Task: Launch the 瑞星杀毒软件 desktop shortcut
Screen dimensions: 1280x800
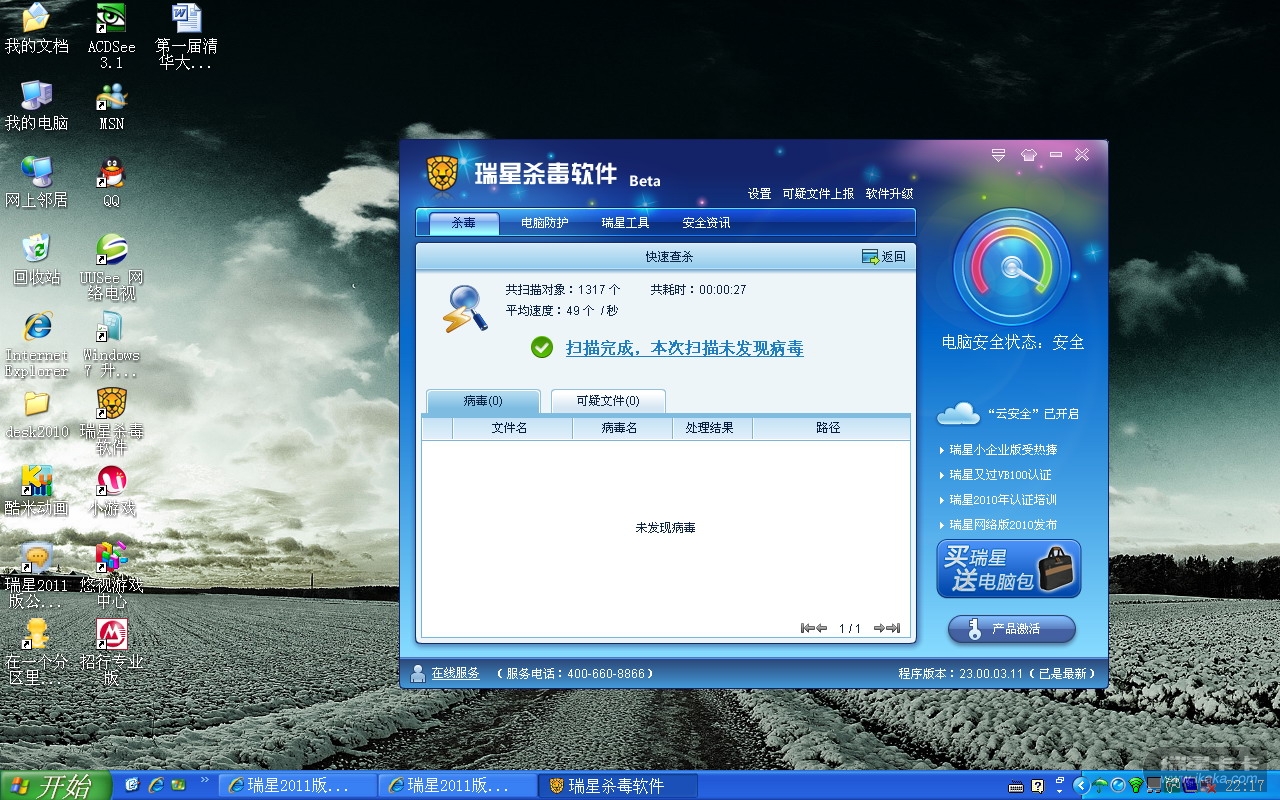Action: pyautogui.click(x=111, y=422)
